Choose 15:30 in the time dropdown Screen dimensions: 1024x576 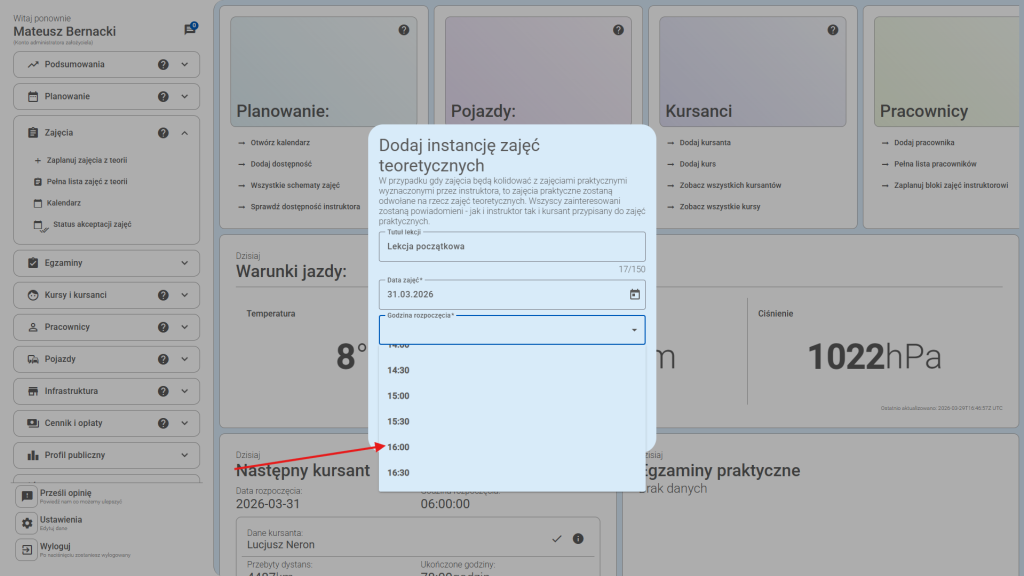coord(399,421)
